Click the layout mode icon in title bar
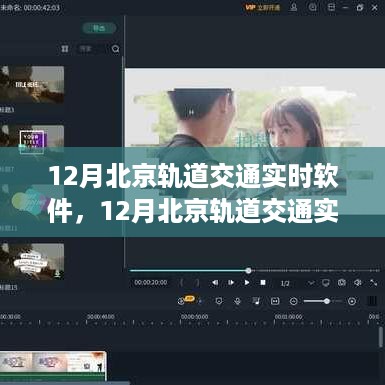Screen dimensions: 385x385 pyautogui.click(x=331, y=7)
